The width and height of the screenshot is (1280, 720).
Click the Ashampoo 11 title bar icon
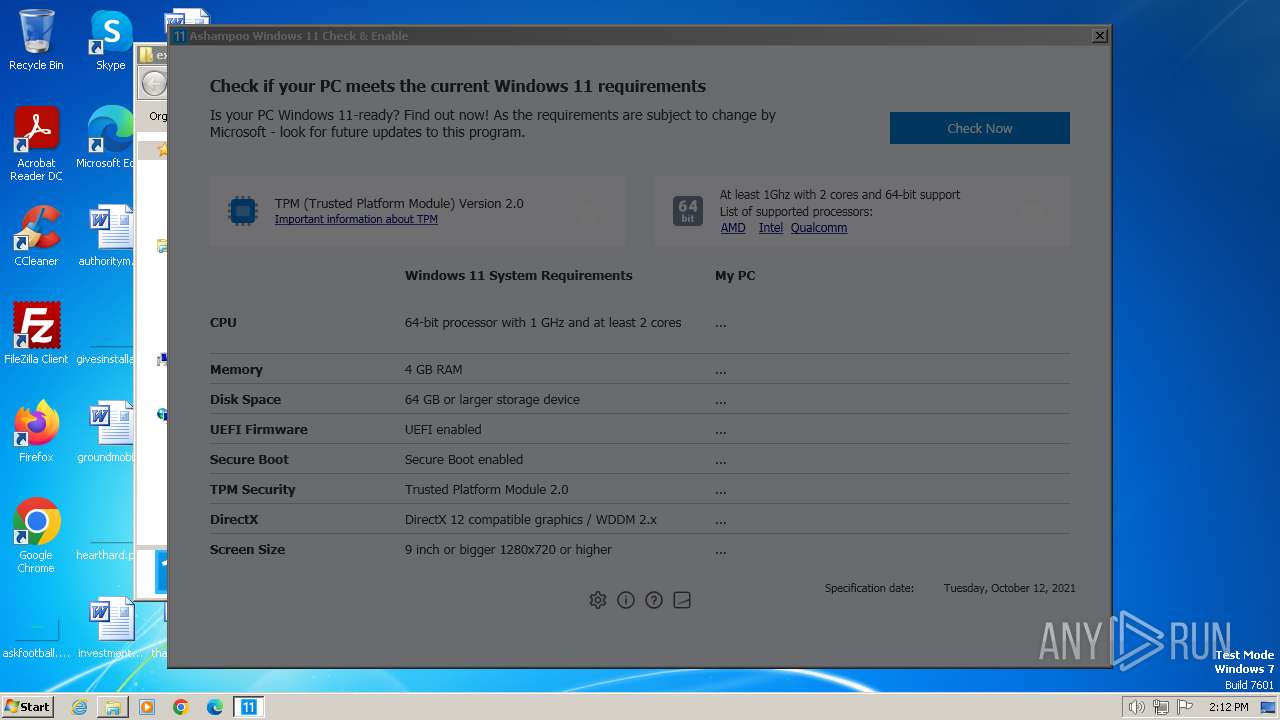[x=179, y=36]
